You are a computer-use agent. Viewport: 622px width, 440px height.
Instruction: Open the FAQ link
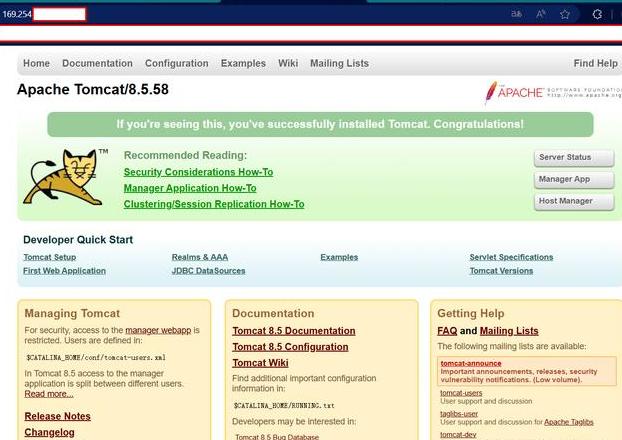[x=447, y=331]
